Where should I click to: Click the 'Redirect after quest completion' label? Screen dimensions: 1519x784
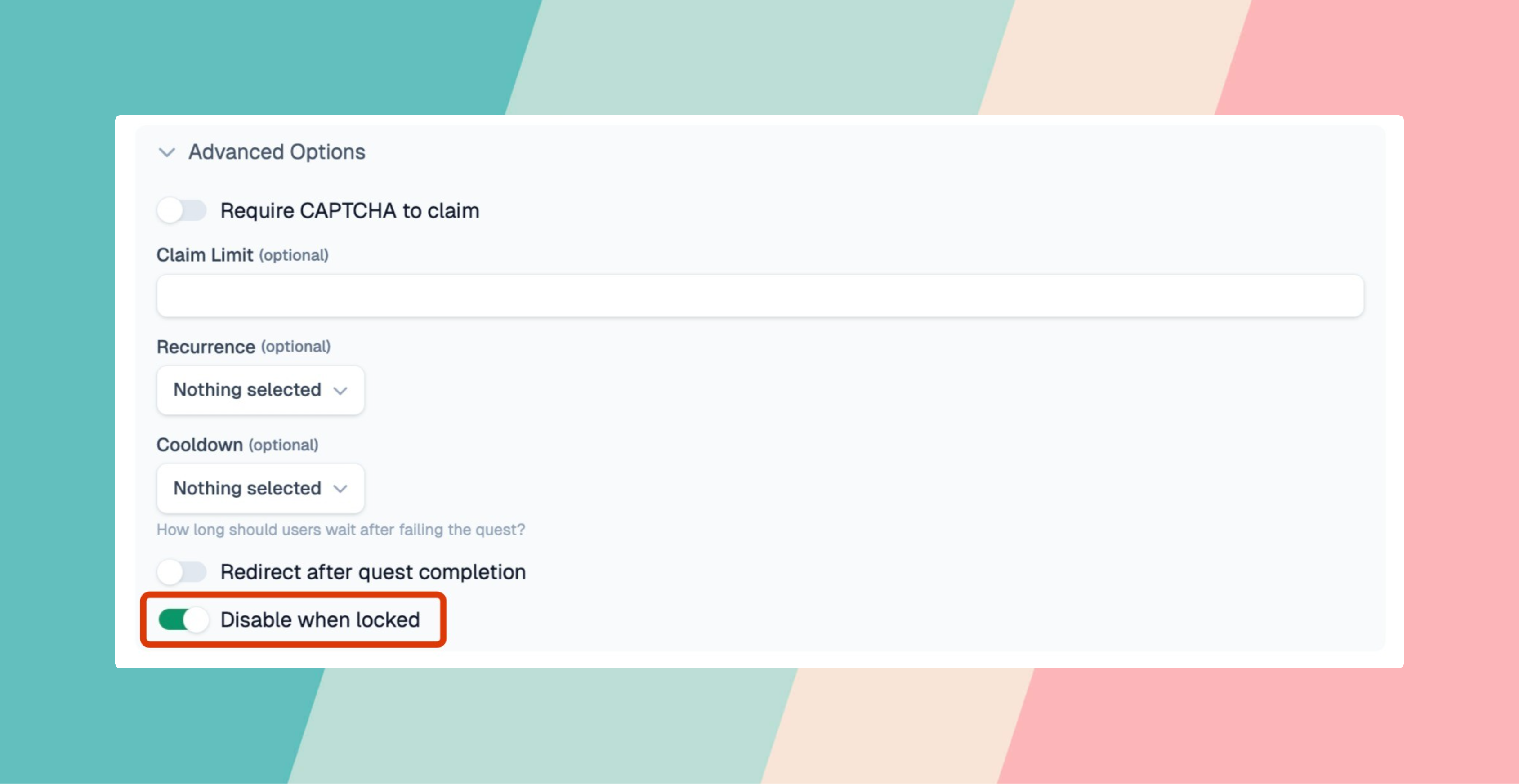(373, 572)
